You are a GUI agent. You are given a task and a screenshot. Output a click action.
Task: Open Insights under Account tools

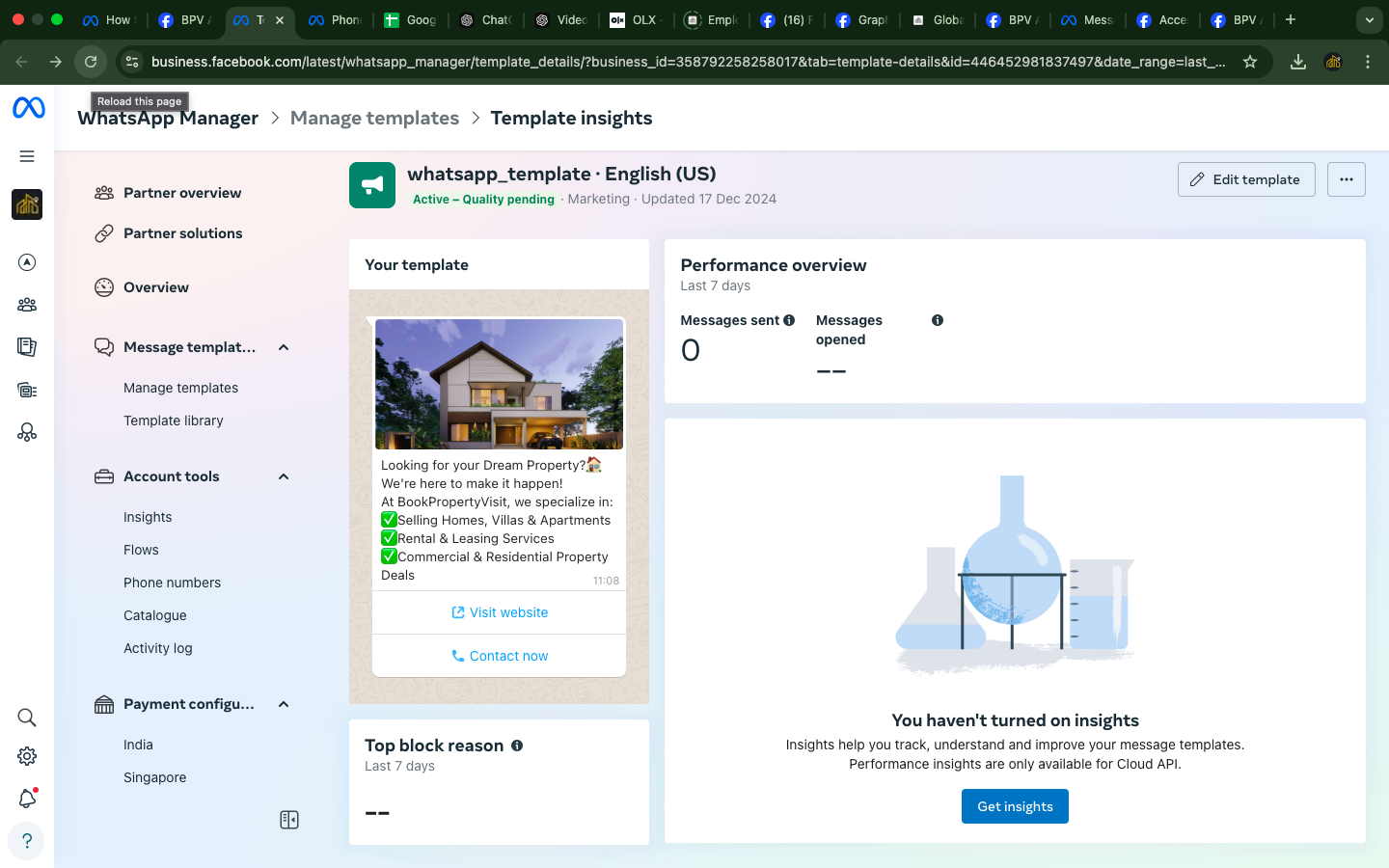click(148, 517)
